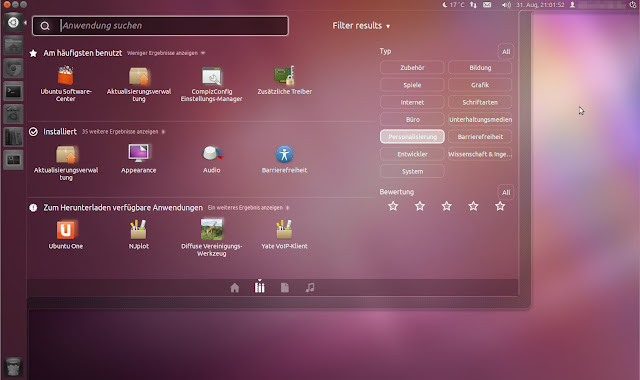
Task: Open Terminal from launcher
Action: [13, 92]
